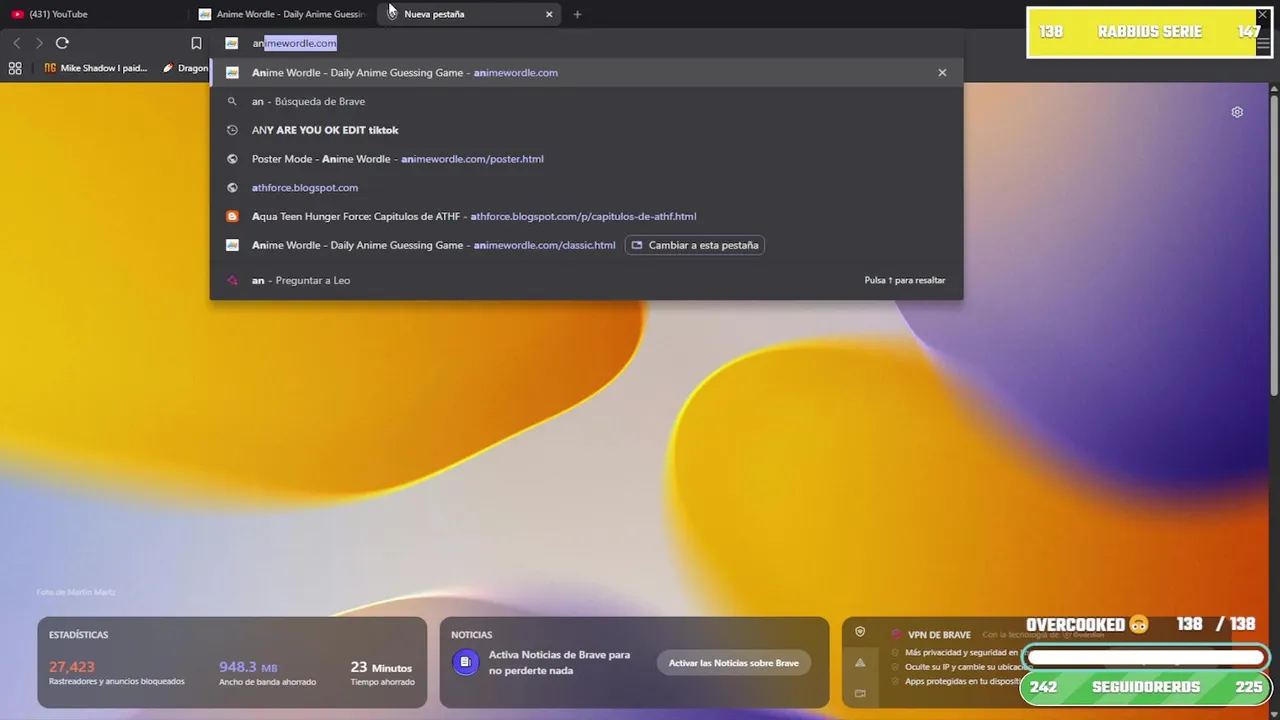Click 'Pulsa ↑ para resaltar' hint text

click(x=904, y=280)
